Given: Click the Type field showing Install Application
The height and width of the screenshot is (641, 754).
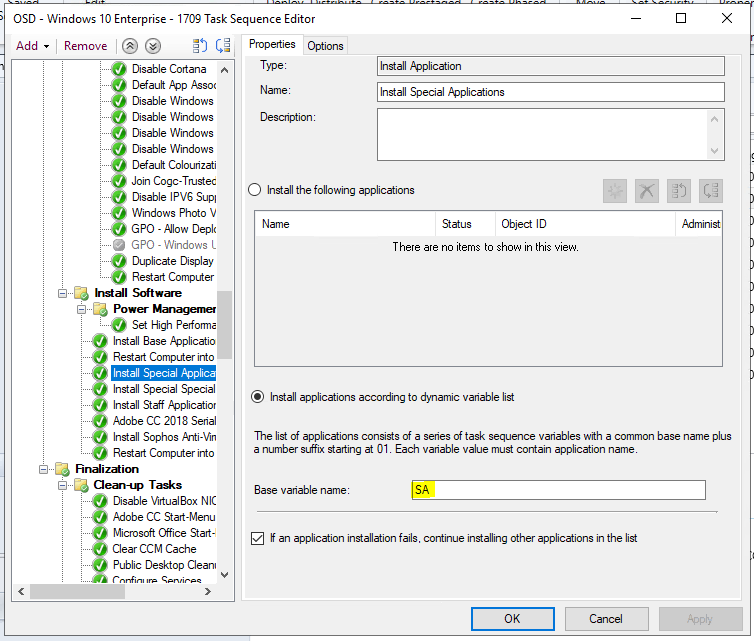Looking at the screenshot, I should [551, 66].
